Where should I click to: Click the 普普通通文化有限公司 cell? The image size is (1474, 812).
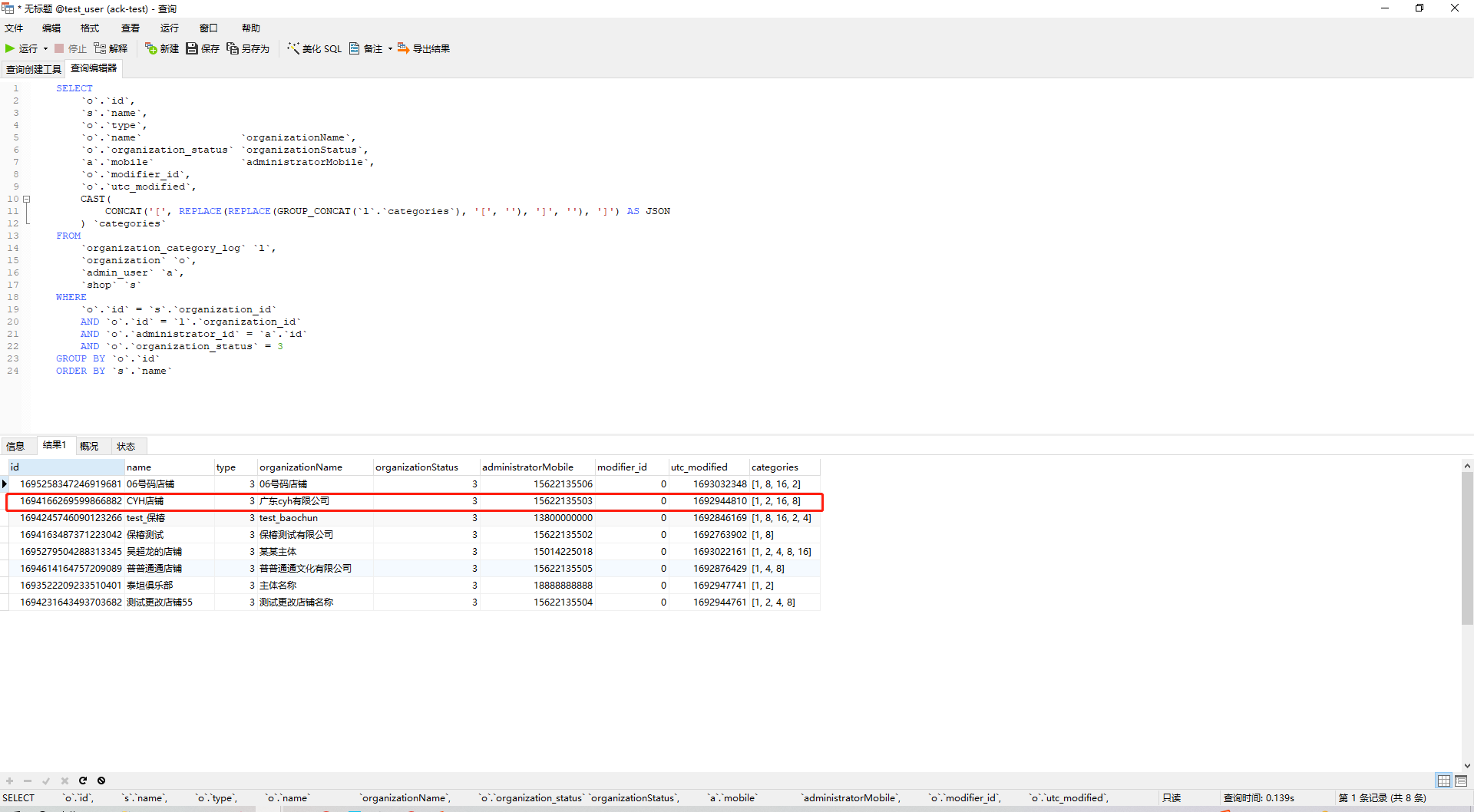coord(315,569)
